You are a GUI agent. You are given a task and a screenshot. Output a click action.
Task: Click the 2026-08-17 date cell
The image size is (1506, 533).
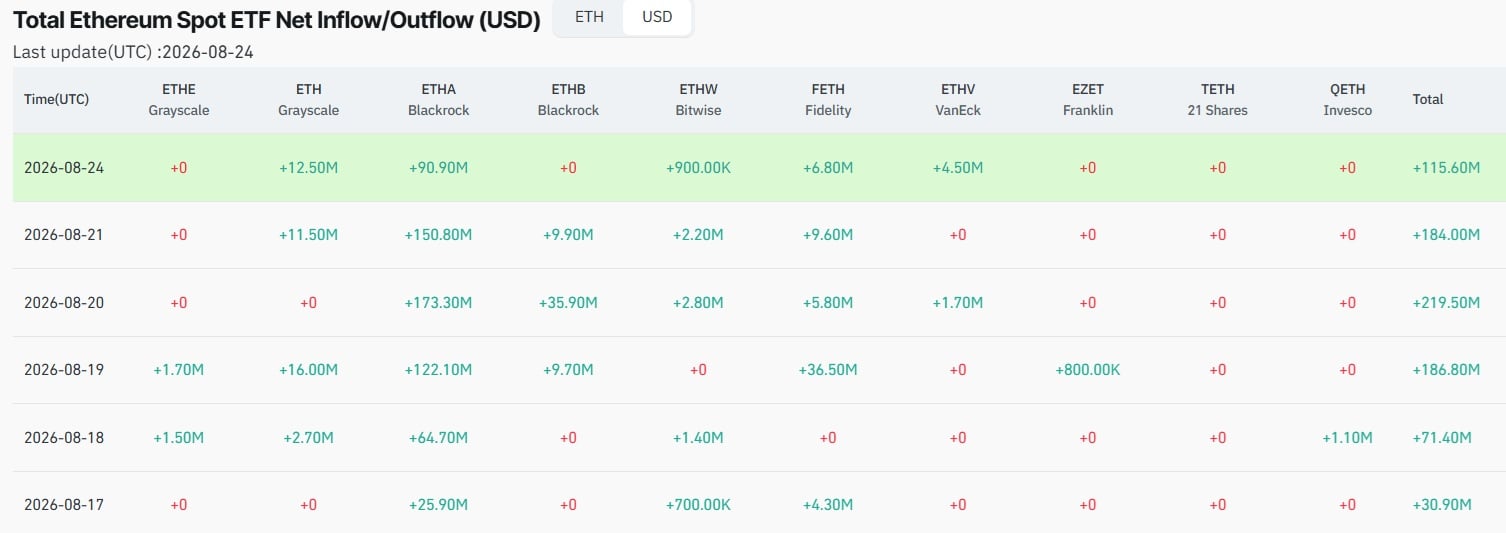[x=64, y=505]
